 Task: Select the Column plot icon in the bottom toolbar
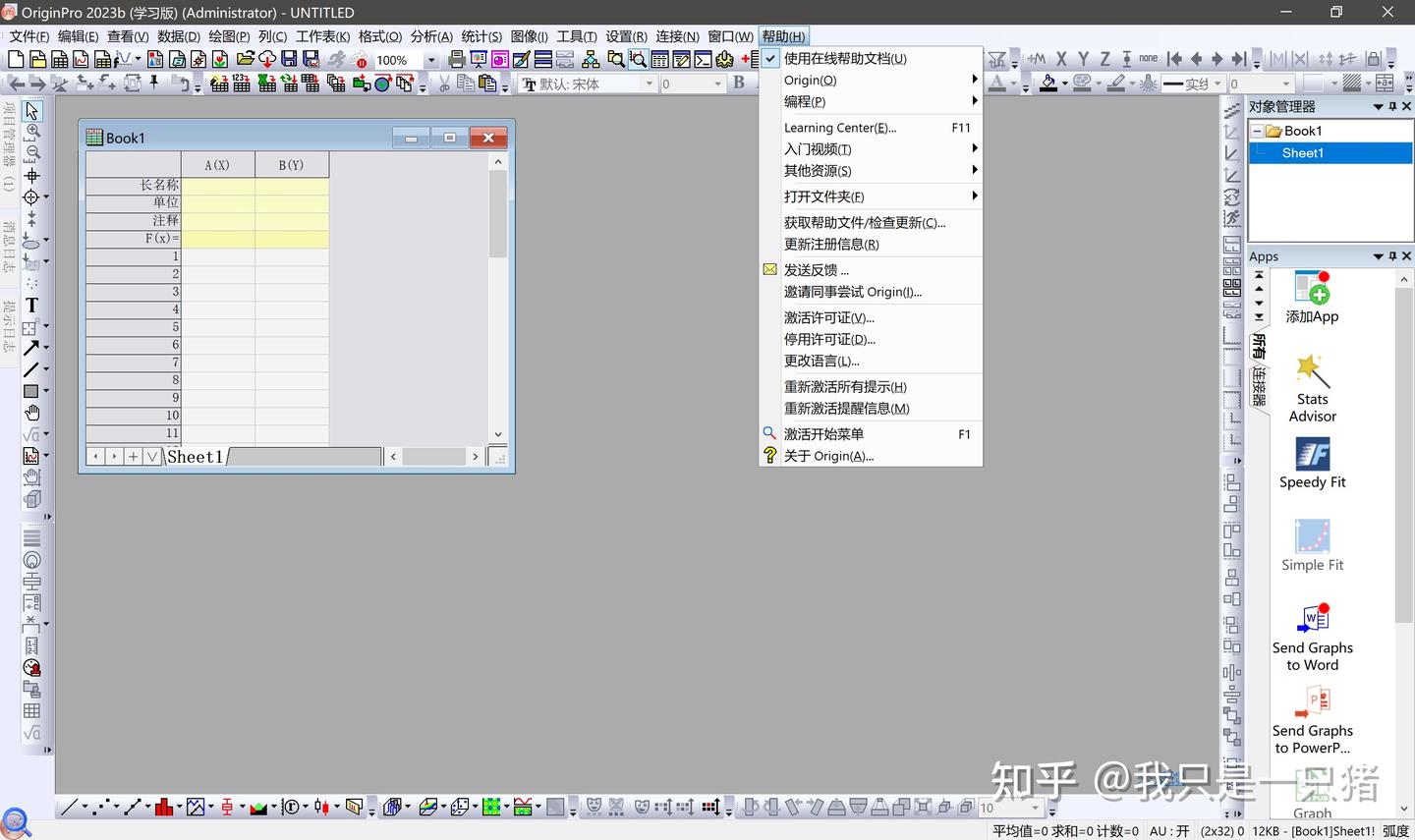pyautogui.click(x=163, y=807)
